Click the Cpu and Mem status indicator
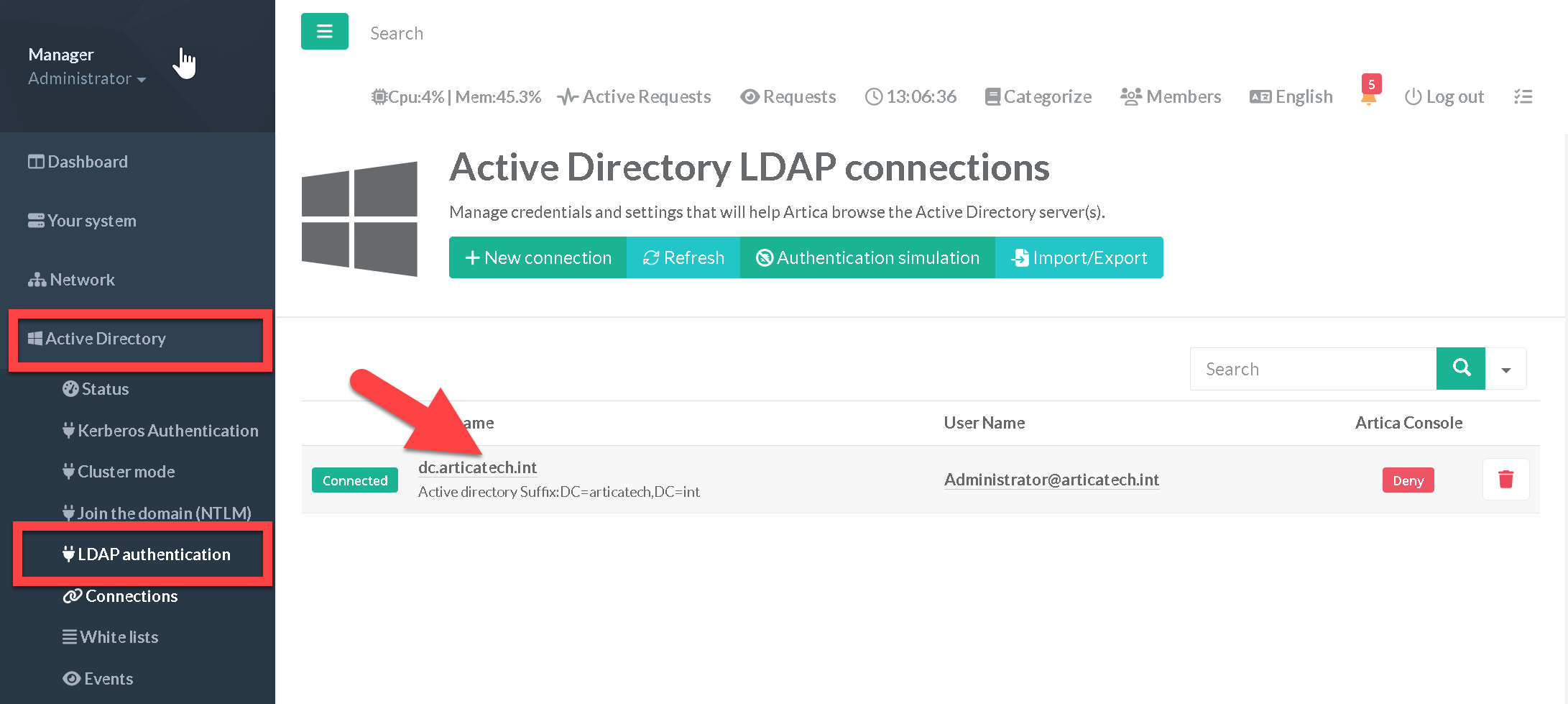This screenshot has height=704, width=1568. (x=456, y=97)
